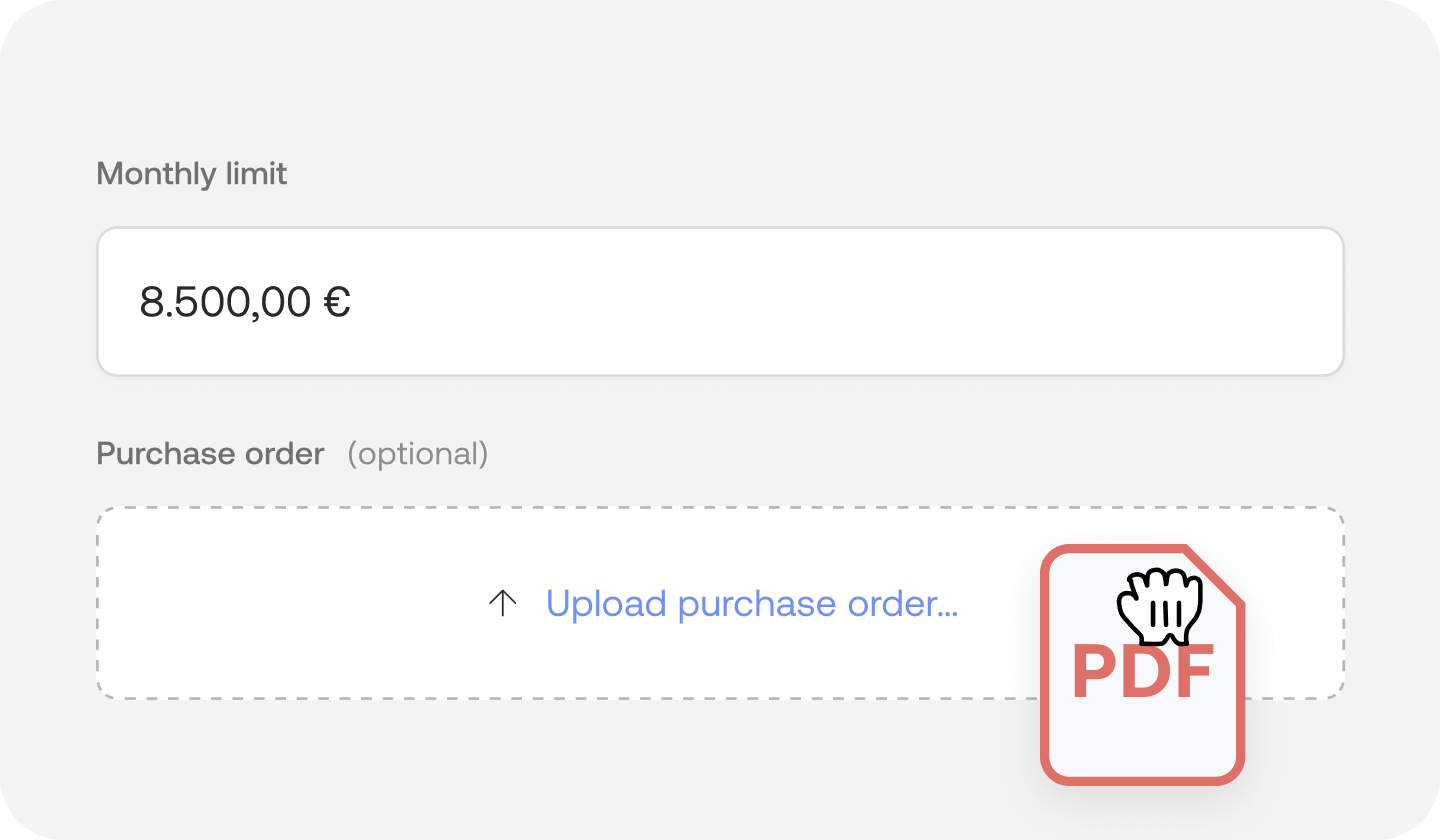Click the "Monthly limit" field label

192,174
